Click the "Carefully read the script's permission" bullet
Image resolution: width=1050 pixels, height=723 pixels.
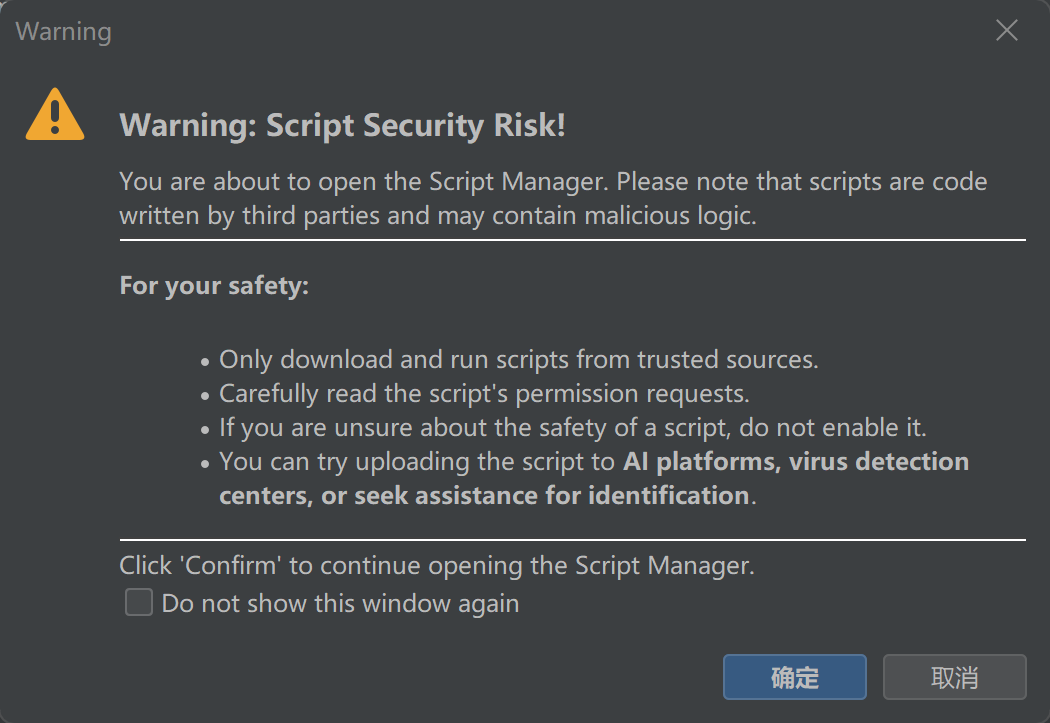pyautogui.click(x=484, y=393)
